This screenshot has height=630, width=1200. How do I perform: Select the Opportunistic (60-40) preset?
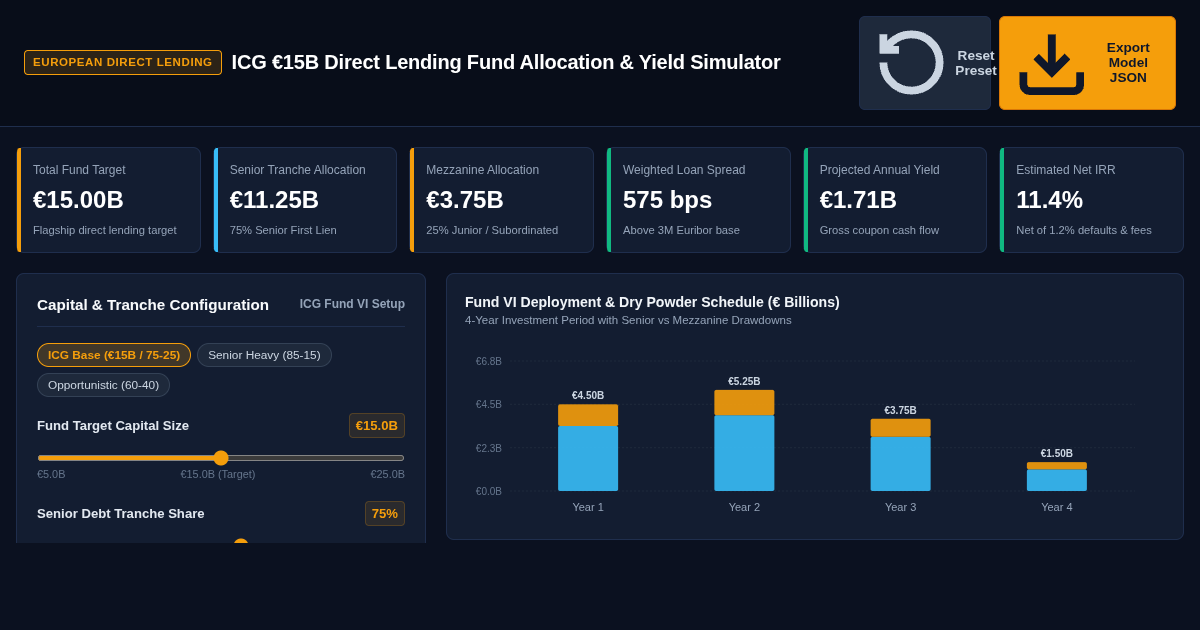point(103,385)
